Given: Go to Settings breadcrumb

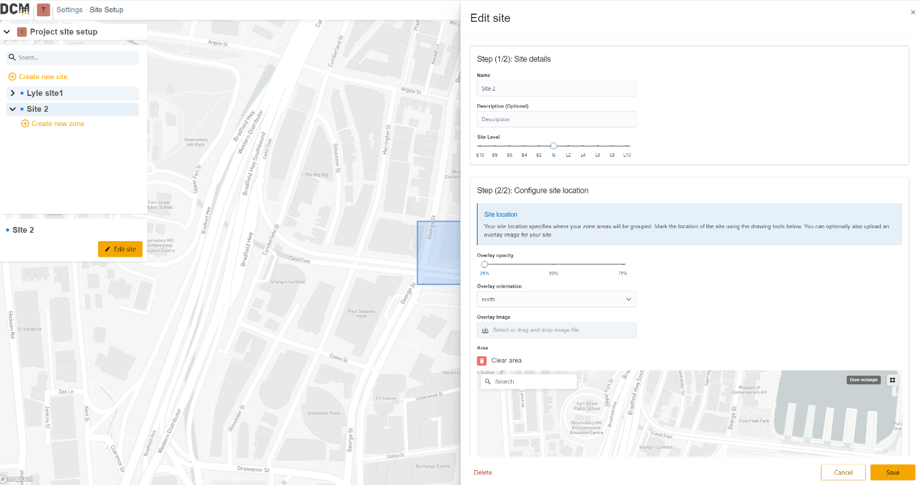Looking at the screenshot, I should (69, 10).
